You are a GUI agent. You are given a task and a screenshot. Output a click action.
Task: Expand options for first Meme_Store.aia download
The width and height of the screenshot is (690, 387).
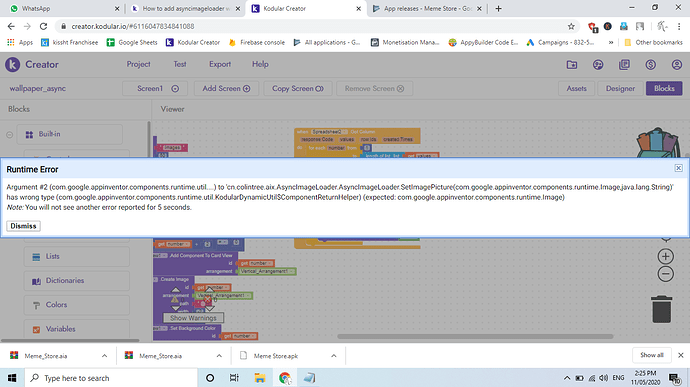(104, 356)
